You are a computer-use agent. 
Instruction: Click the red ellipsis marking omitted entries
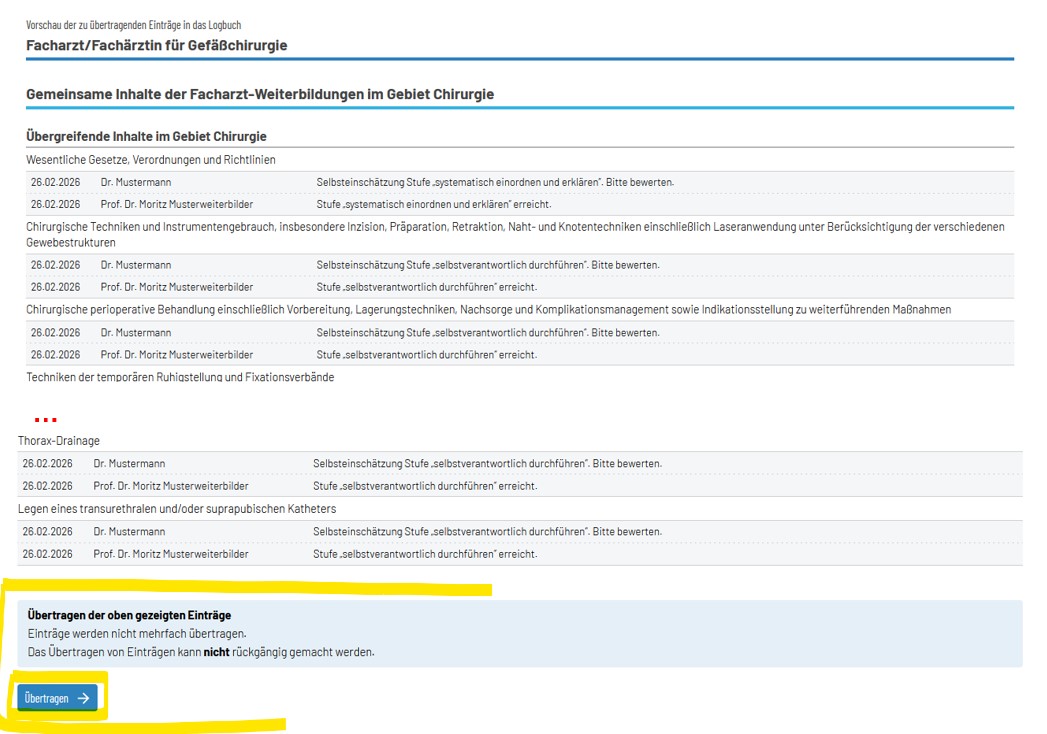coord(45,419)
